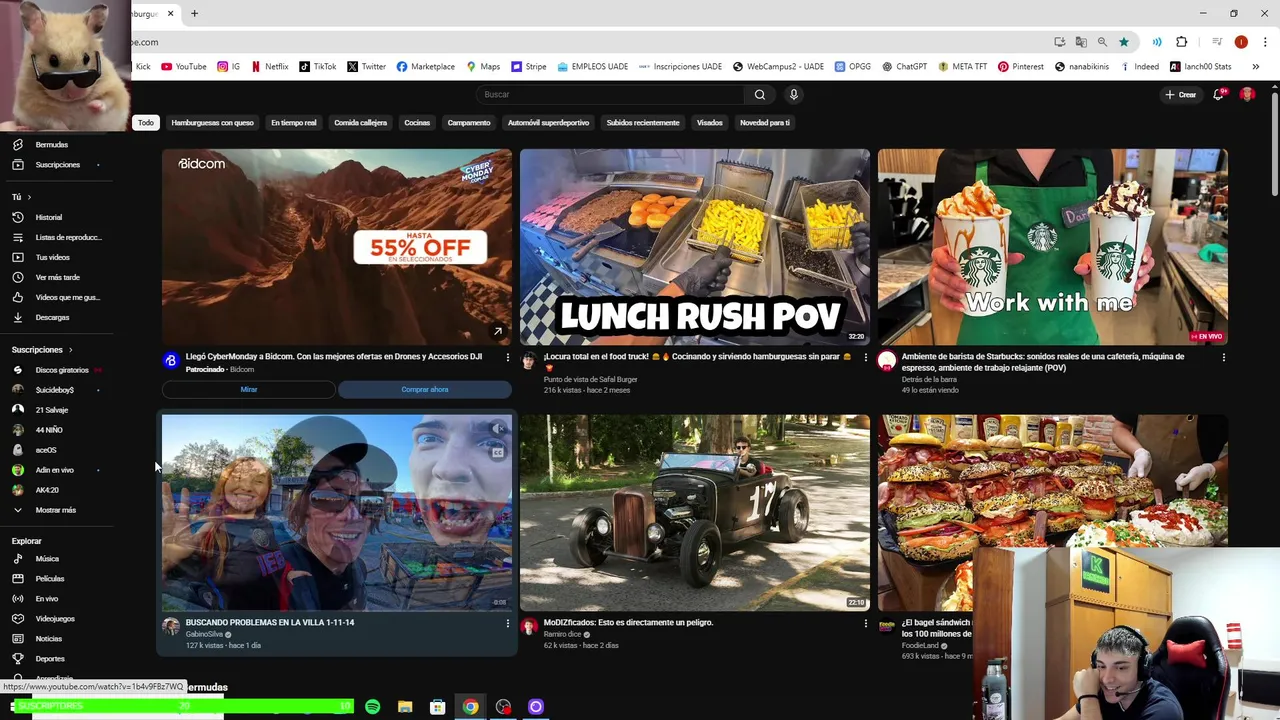Open options for BUSCANDO PROBLEMAS video
This screenshot has height=720, width=1280.
point(507,623)
